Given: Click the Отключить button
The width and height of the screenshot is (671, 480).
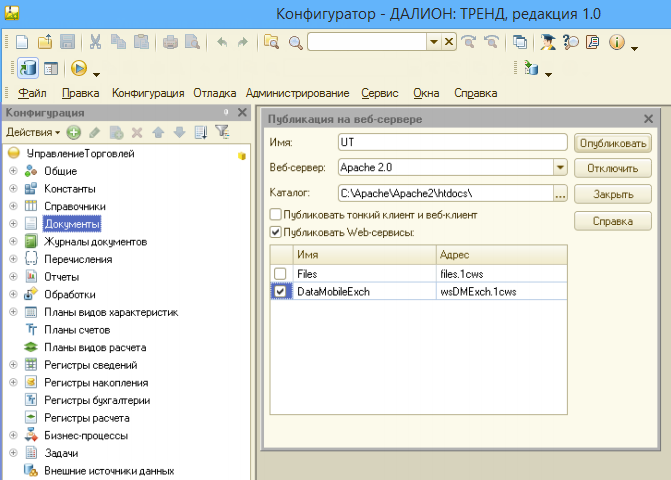Looking at the screenshot, I should point(613,168).
